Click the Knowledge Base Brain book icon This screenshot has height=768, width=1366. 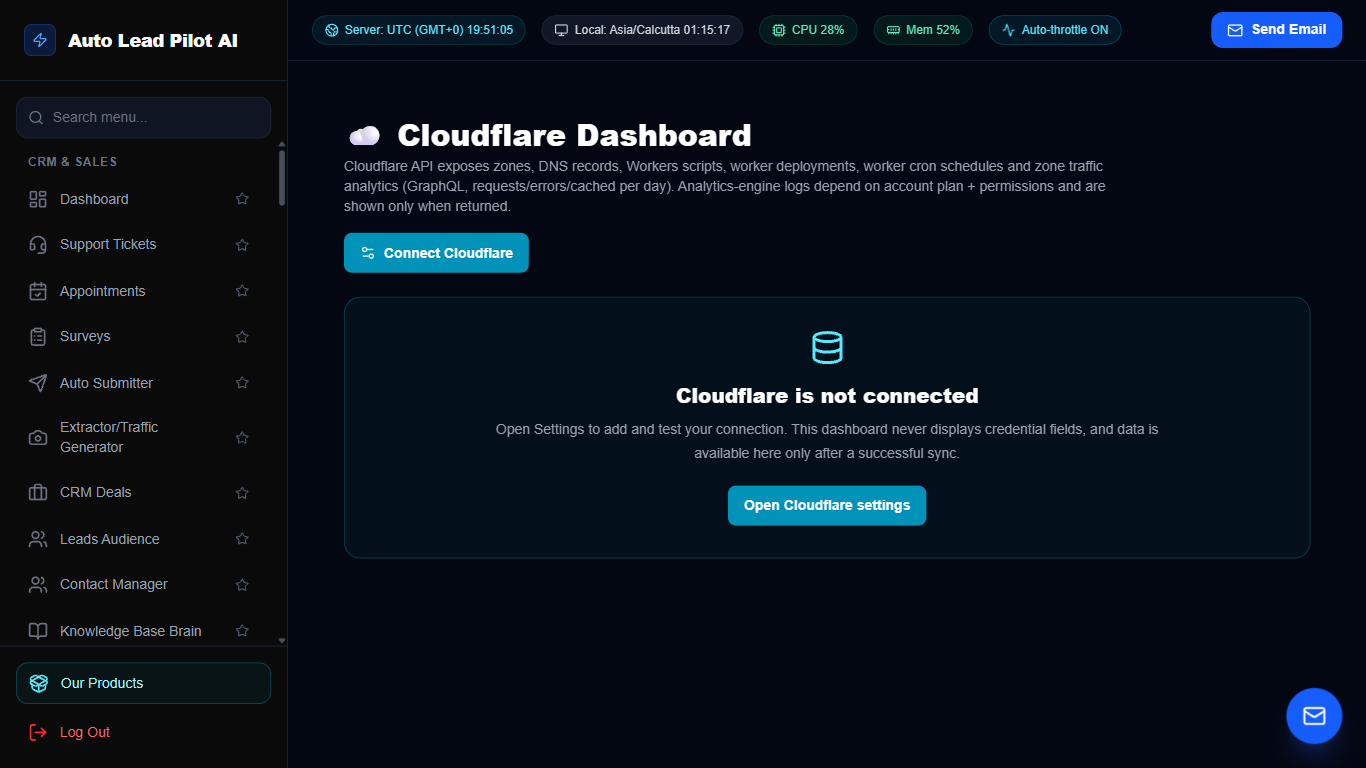(38, 631)
